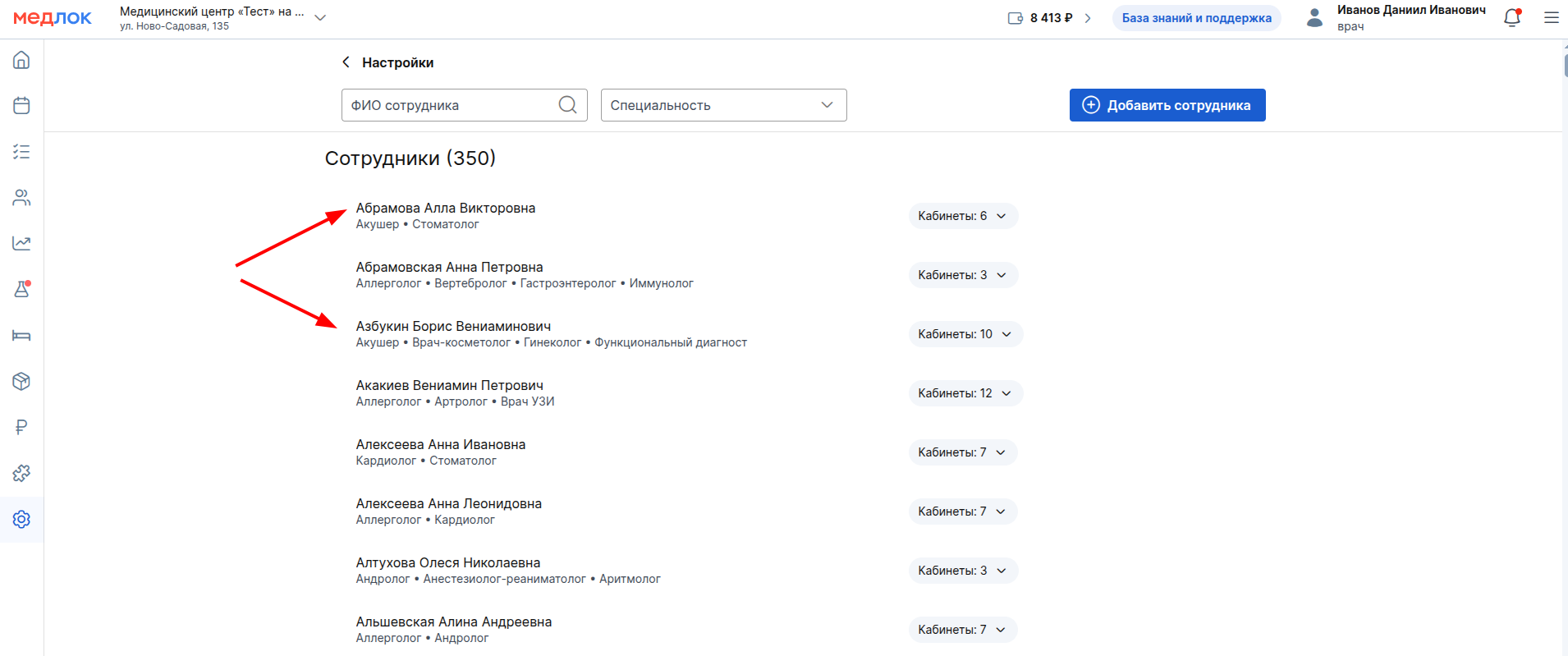The height and width of the screenshot is (656, 1568).
Task: Open the laboratory flask icon
Action: [x=21, y=289]
